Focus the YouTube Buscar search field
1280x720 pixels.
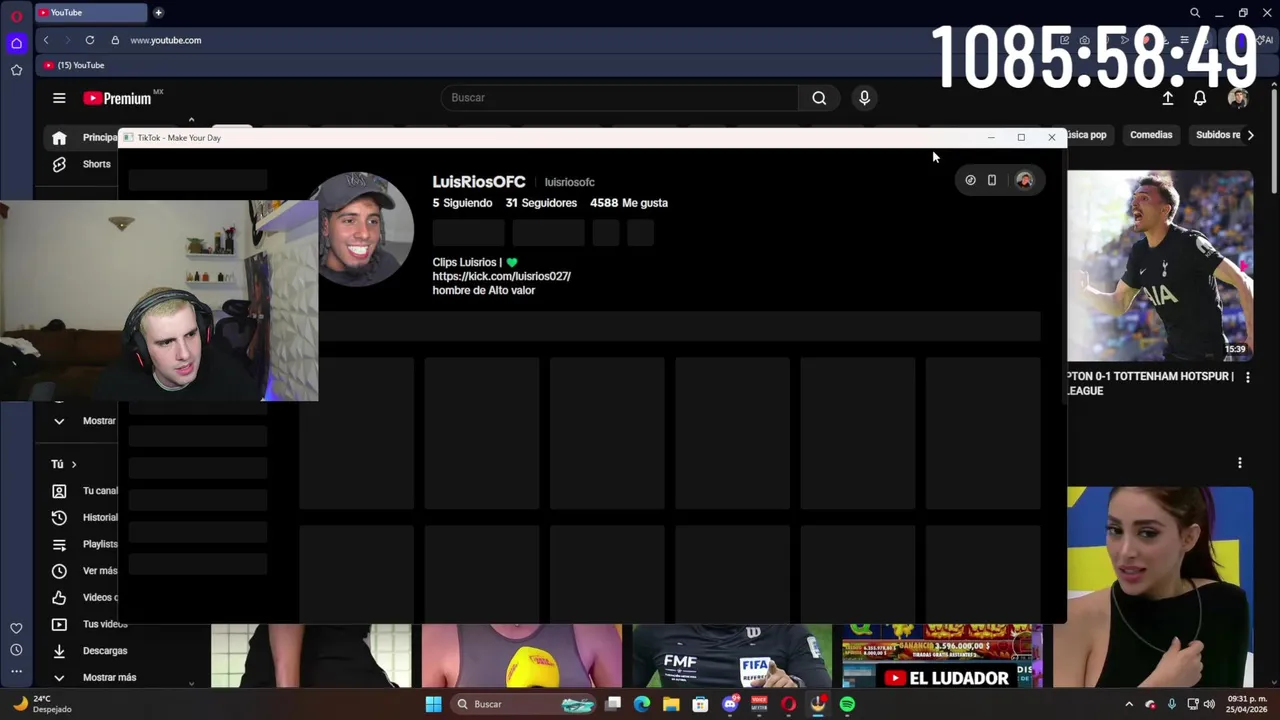click(620, 98)
